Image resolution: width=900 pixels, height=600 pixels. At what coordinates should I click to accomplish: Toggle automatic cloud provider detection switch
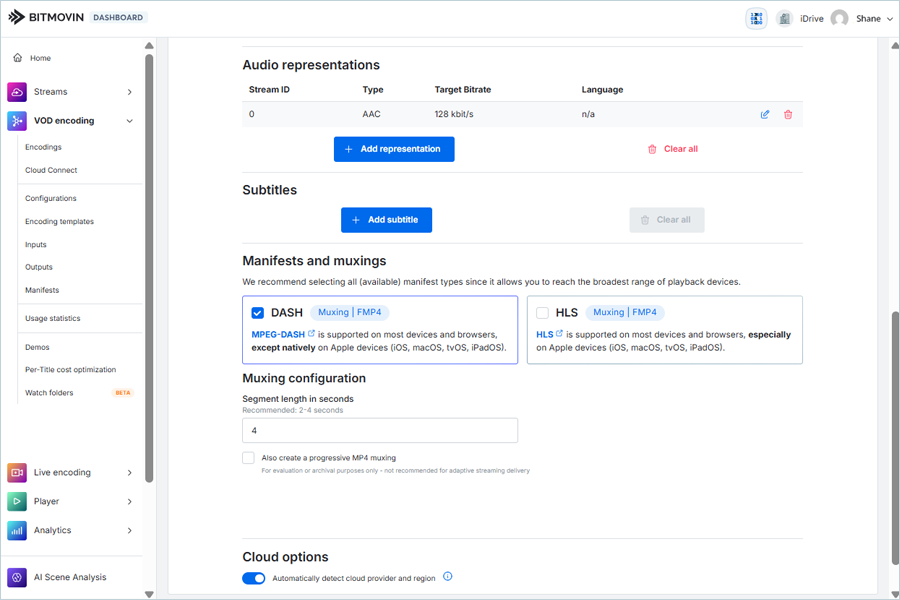coord(254,578)
